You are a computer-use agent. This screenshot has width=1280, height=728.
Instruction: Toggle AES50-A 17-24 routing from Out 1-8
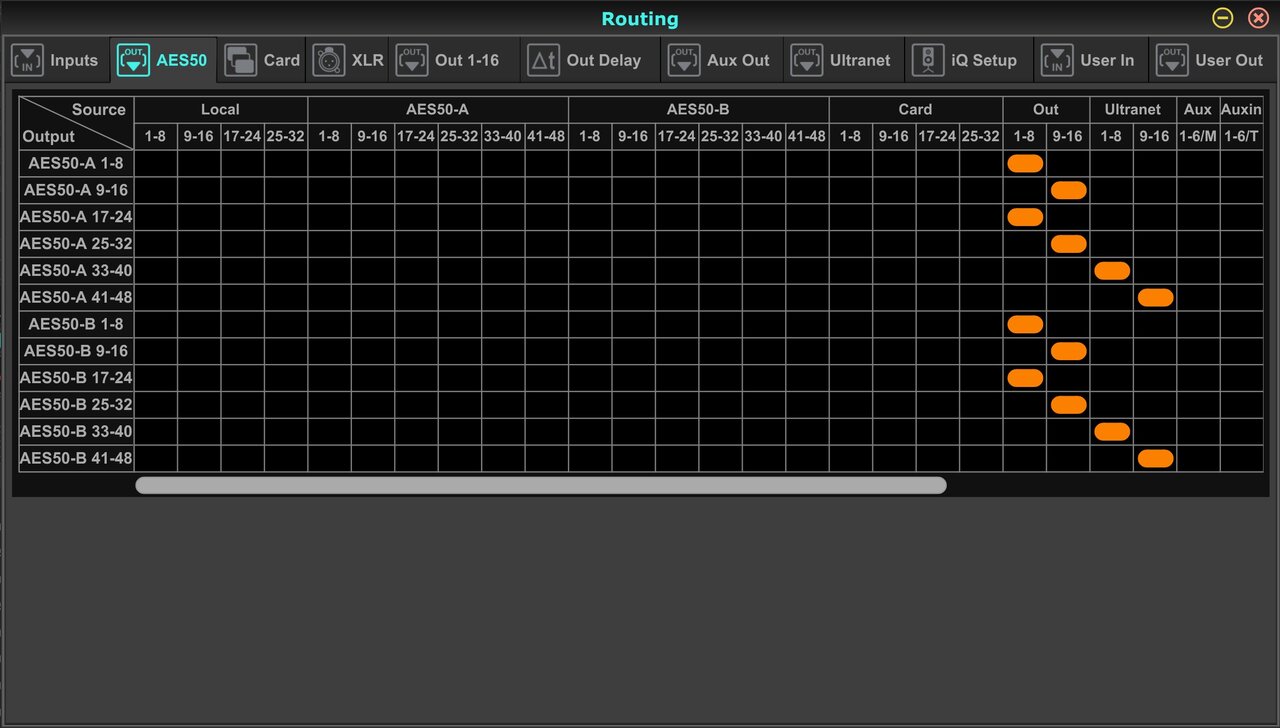(x=1025, y=217)
